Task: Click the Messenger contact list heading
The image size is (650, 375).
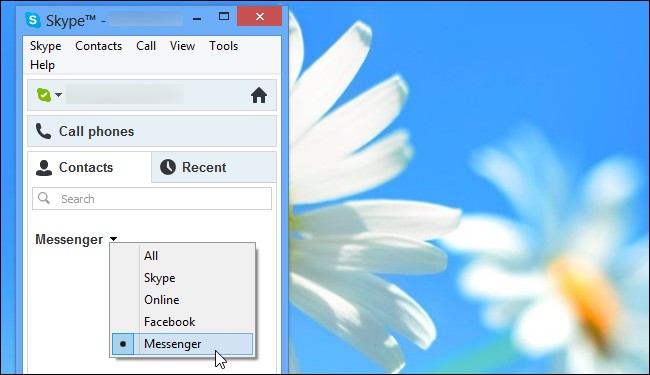Action: point(69,240)
